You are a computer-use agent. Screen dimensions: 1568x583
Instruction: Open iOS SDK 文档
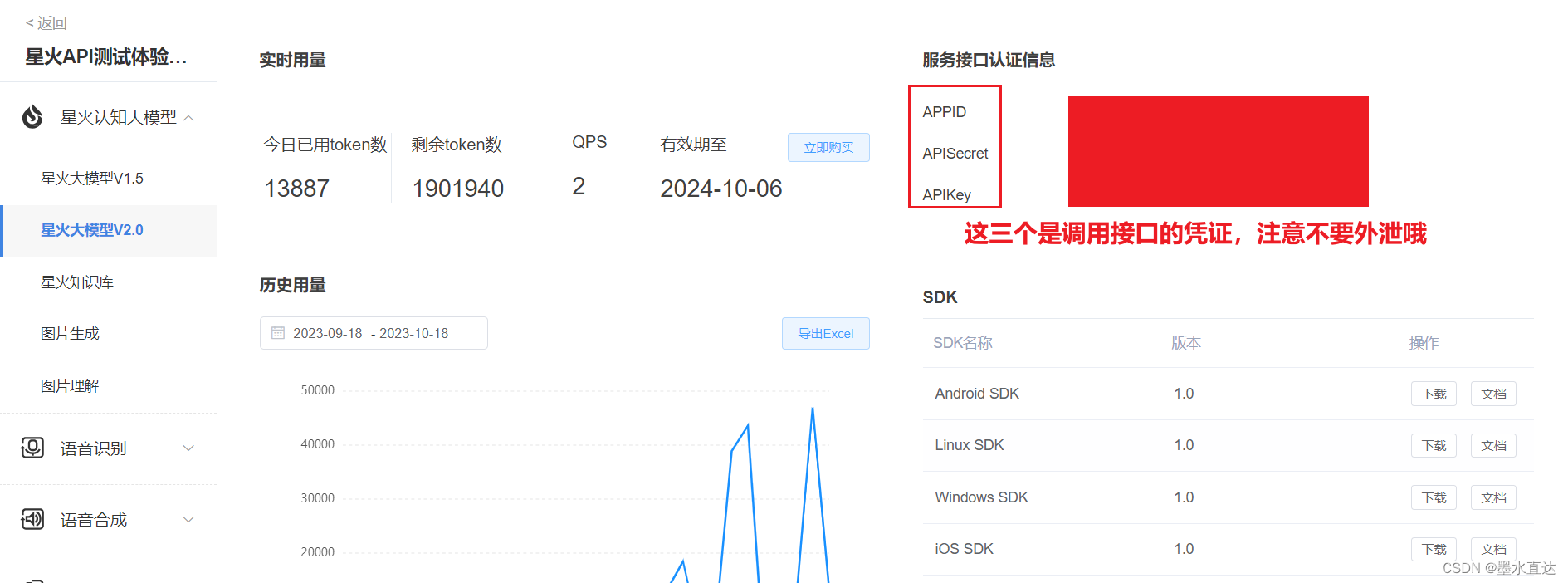[1493, 549]
